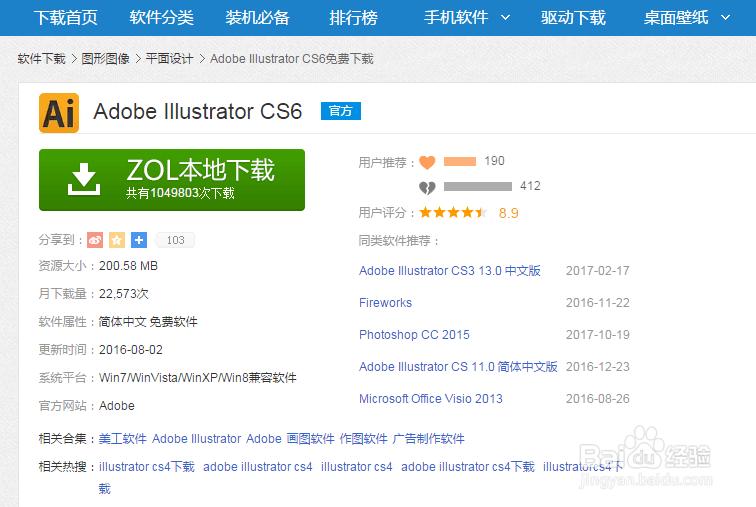
Task: Click the official website value Adobe
Action: click(117, 406)
